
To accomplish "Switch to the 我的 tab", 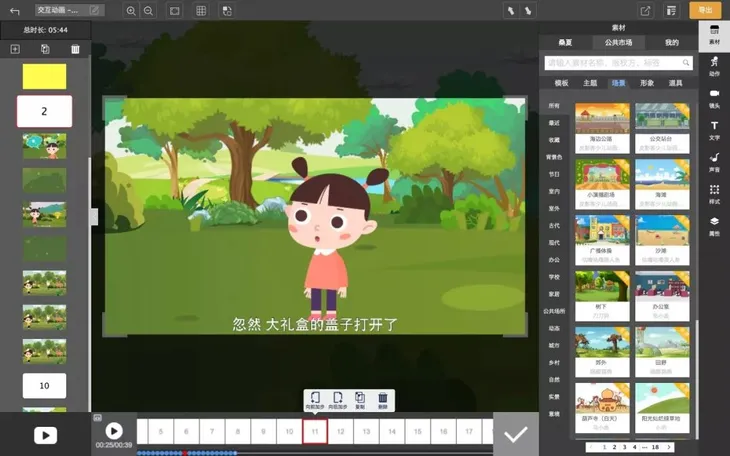I will [x=671, y=42].
